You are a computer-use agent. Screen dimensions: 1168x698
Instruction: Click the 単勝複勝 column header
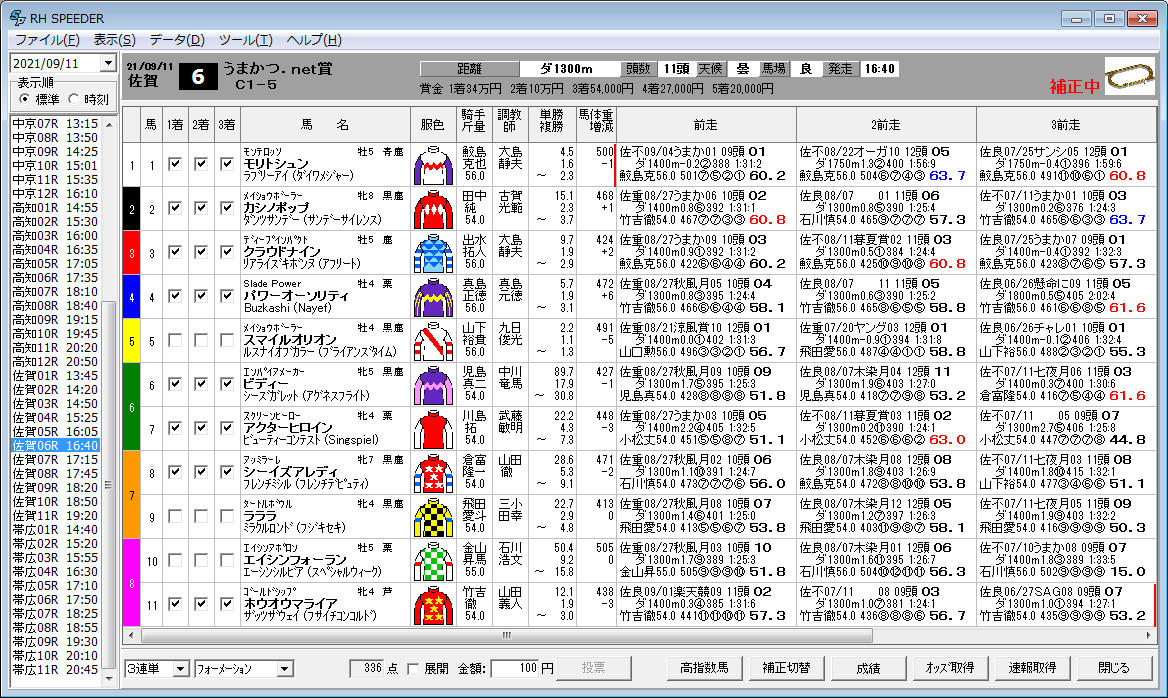tap(552, 125)
